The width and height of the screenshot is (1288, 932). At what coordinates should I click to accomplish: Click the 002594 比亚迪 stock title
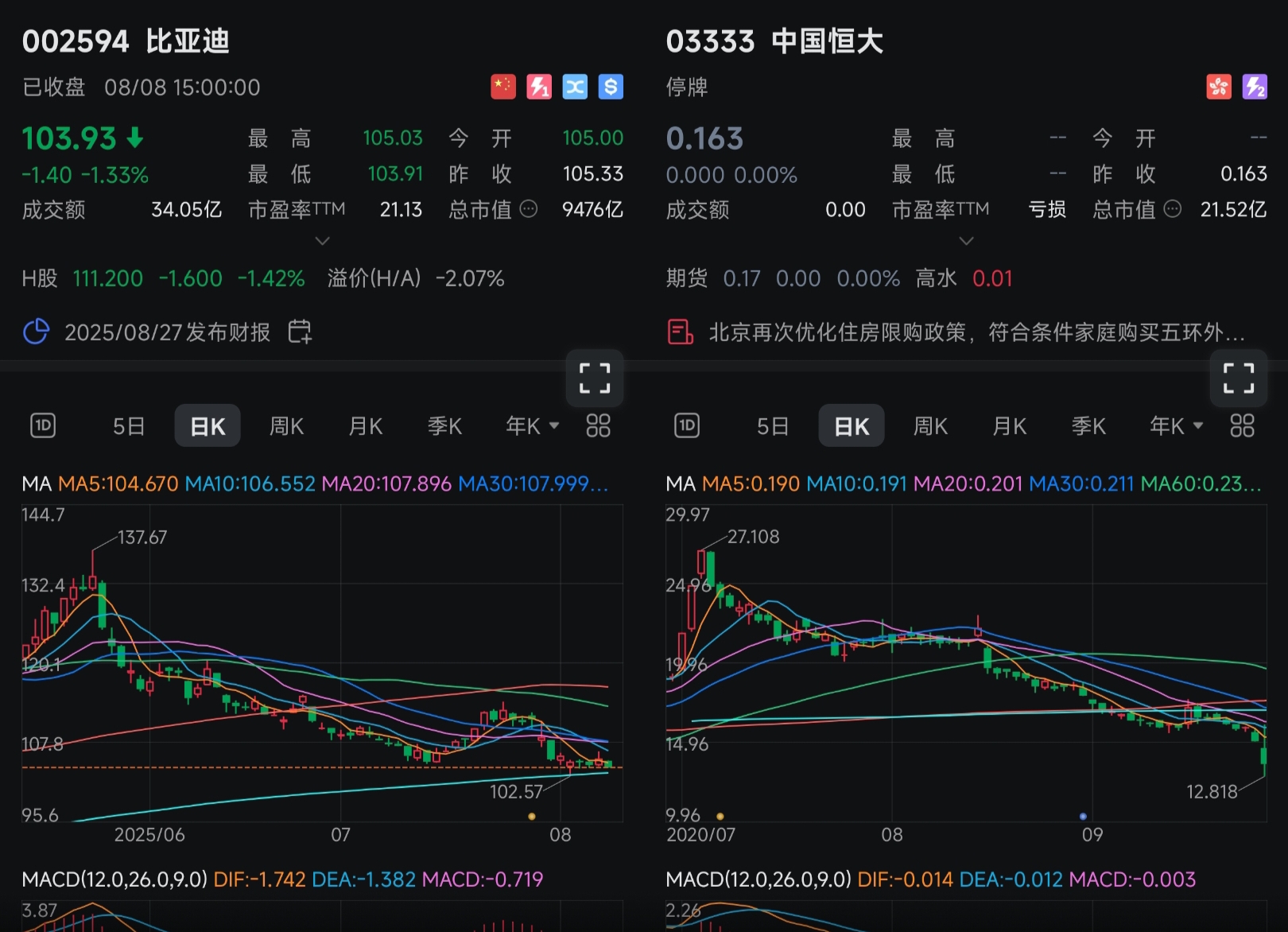(126, 41)
